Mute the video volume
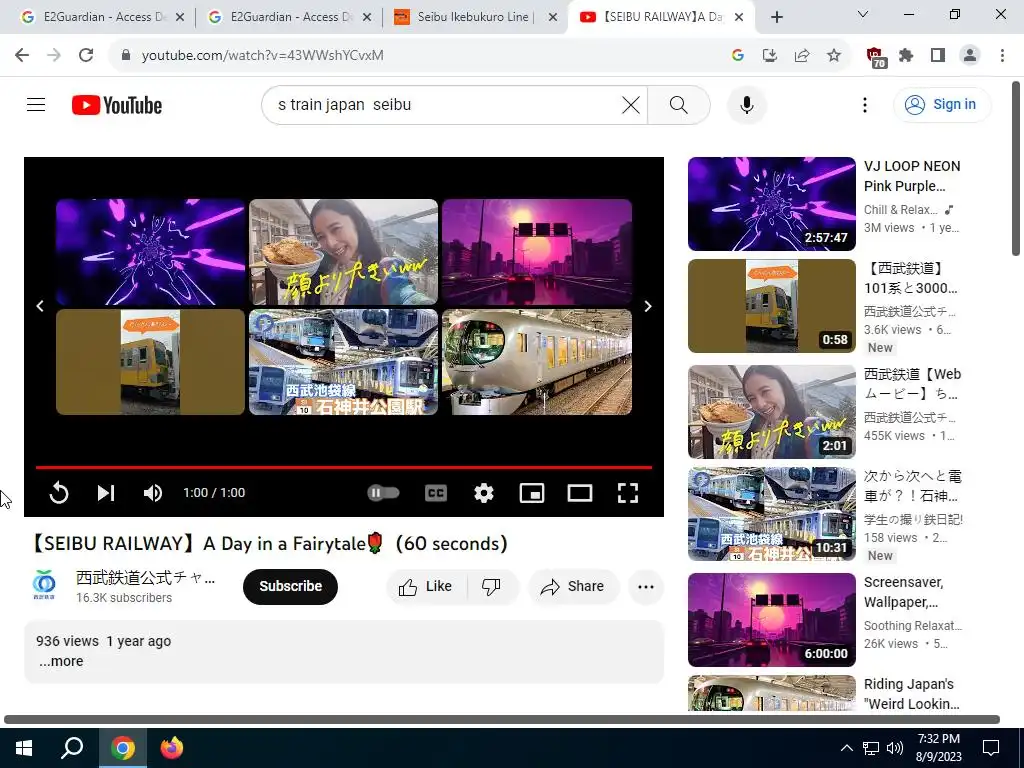Viewport: 1024px width, 768px height. click(x=153, y=493)
